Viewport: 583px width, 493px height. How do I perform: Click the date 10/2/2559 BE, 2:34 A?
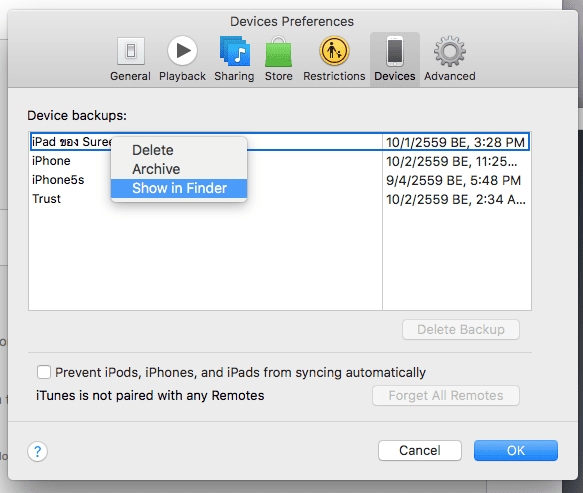point(456,200)
